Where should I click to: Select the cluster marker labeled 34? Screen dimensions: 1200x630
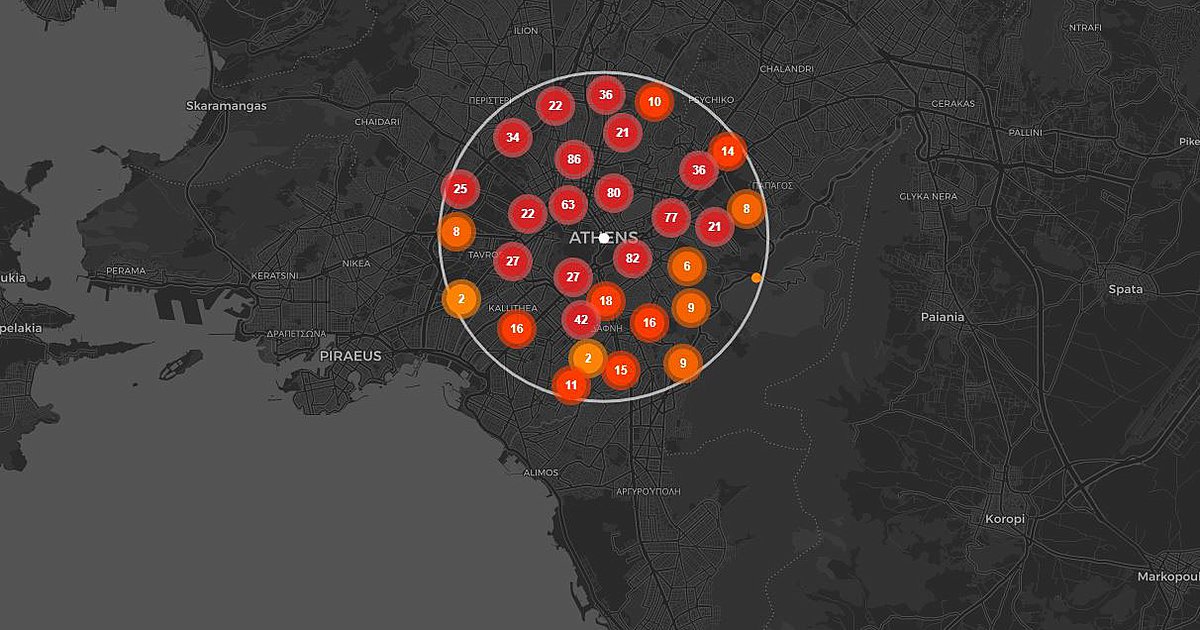513,137
